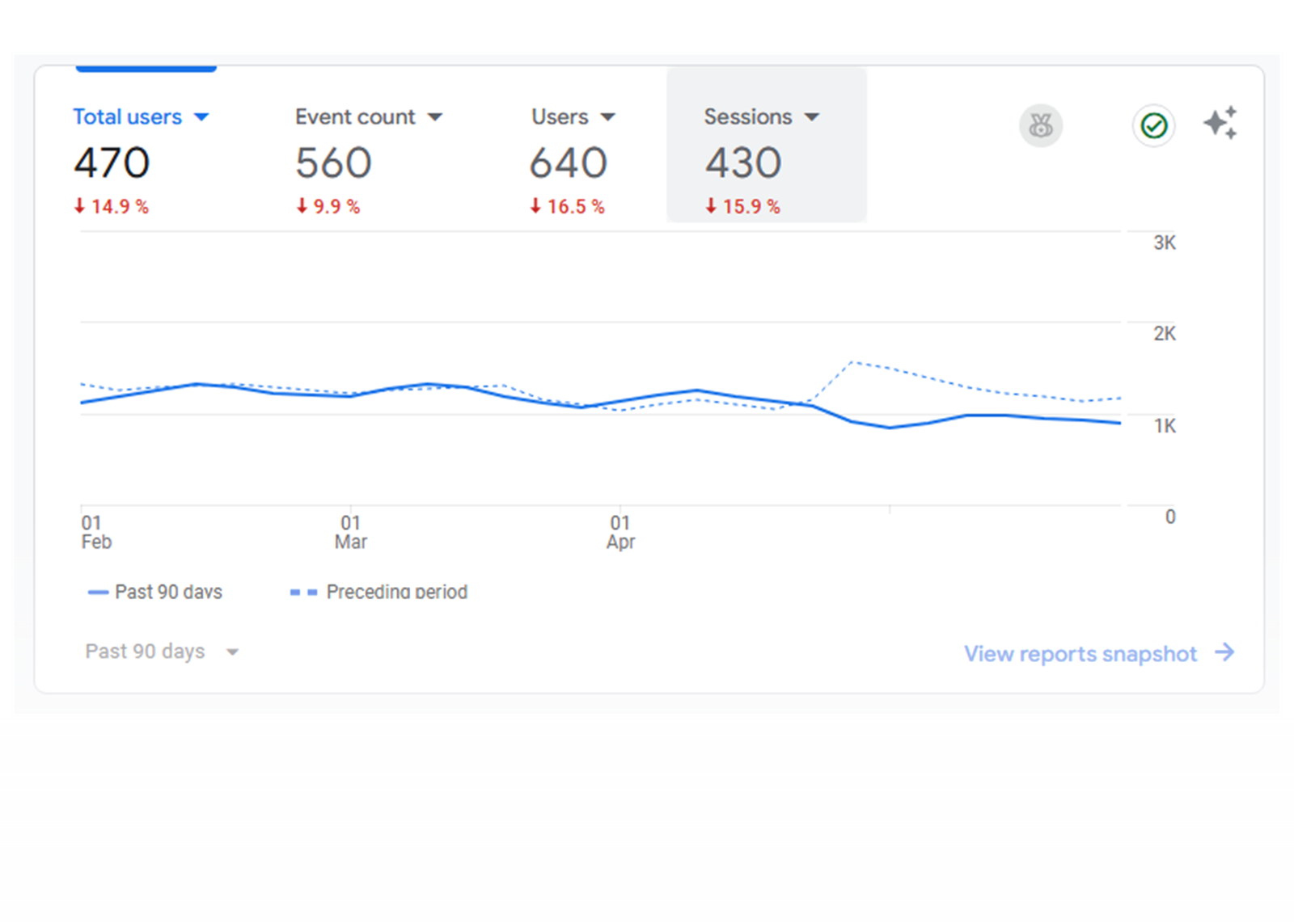
Task: Select the Total users metric label
Action: (x=127, y=116)
